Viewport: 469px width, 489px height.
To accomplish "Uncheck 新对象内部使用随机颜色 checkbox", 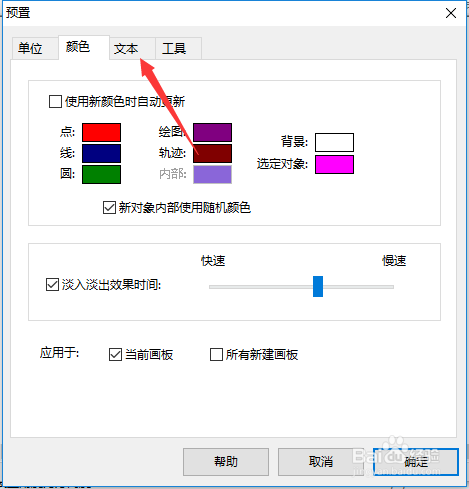I will 109,207.
